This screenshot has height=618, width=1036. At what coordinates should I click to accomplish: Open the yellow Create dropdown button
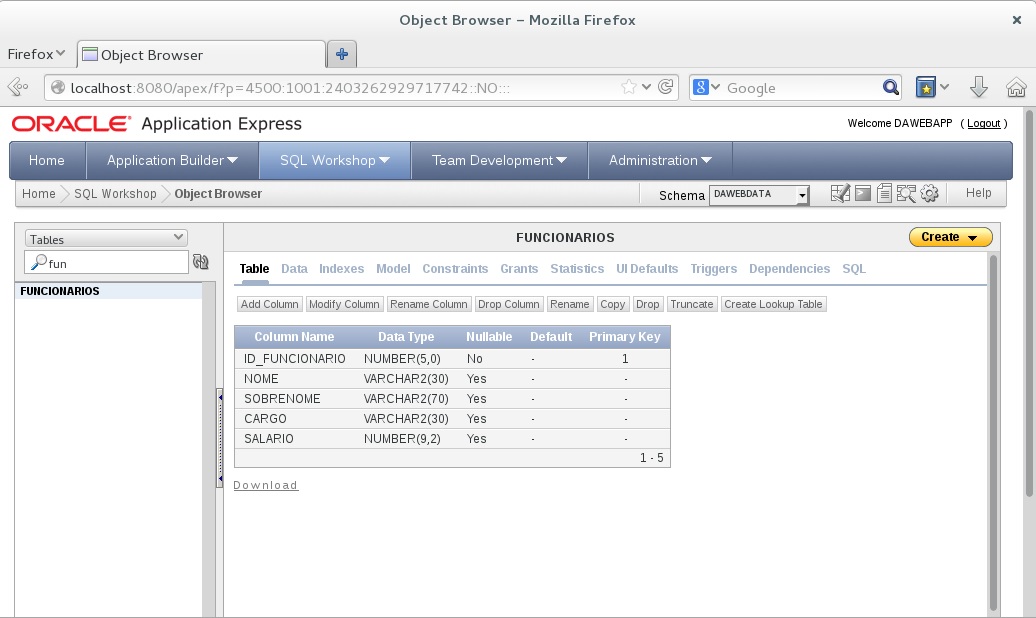click(950, 237)
